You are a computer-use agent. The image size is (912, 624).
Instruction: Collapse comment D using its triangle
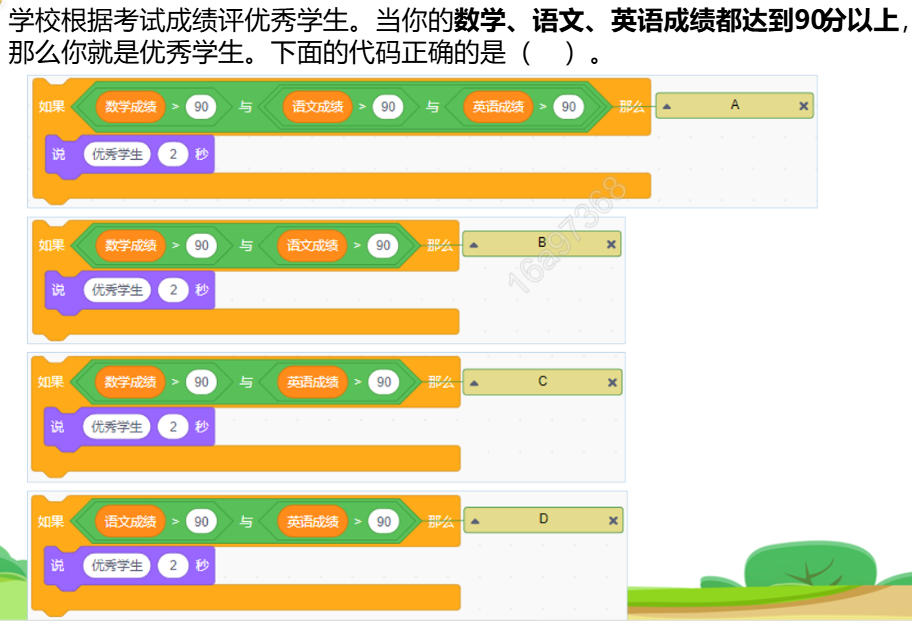(x=475, y=521)
